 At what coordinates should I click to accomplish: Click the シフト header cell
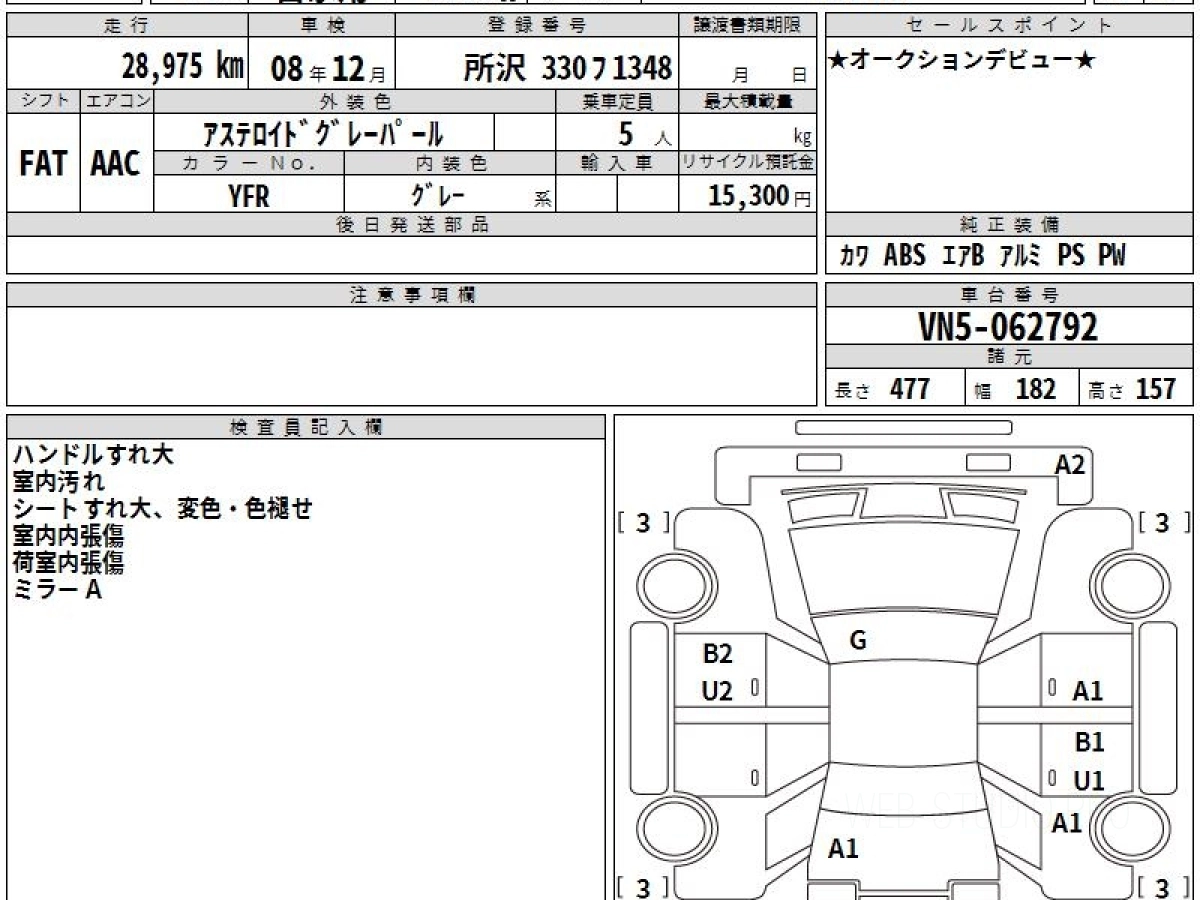pos(43,101)
